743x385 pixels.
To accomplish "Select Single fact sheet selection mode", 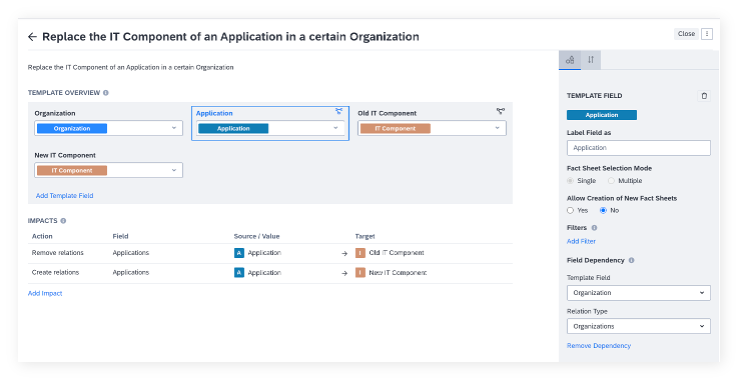I will click(571, 181).
